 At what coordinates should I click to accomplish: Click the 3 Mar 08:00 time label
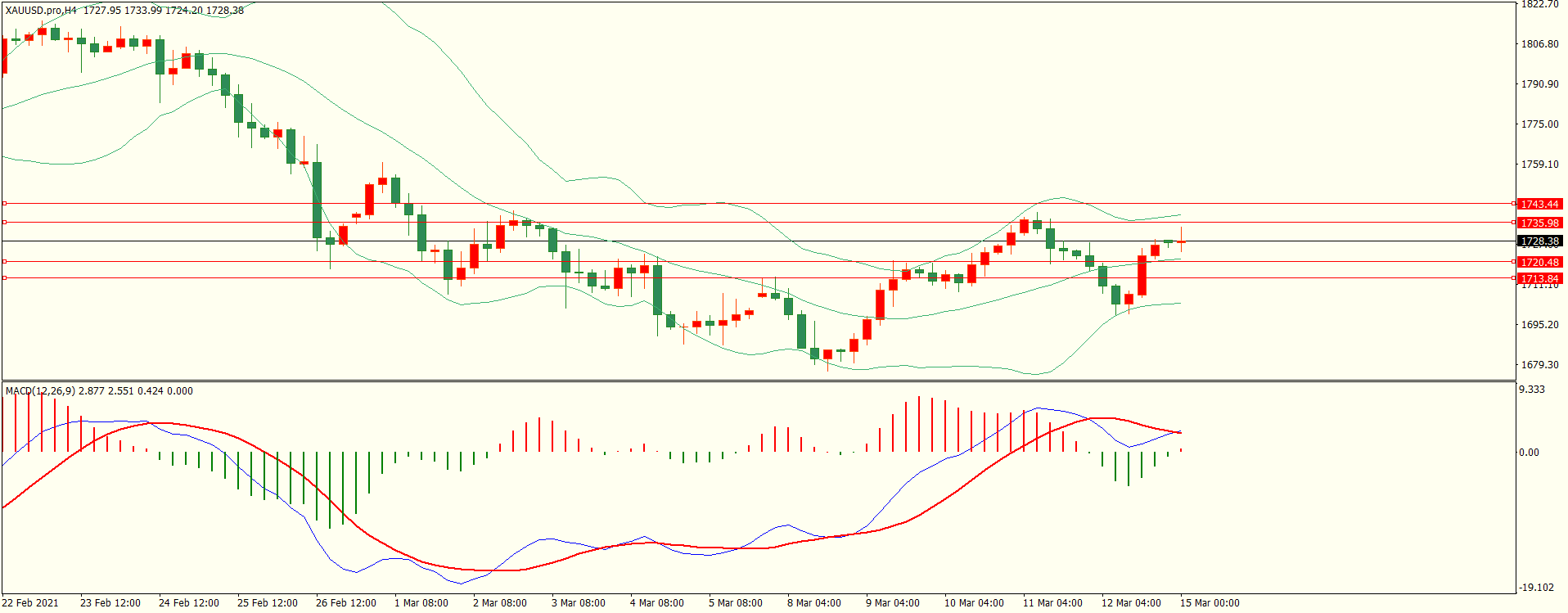(x=579, y=603)
